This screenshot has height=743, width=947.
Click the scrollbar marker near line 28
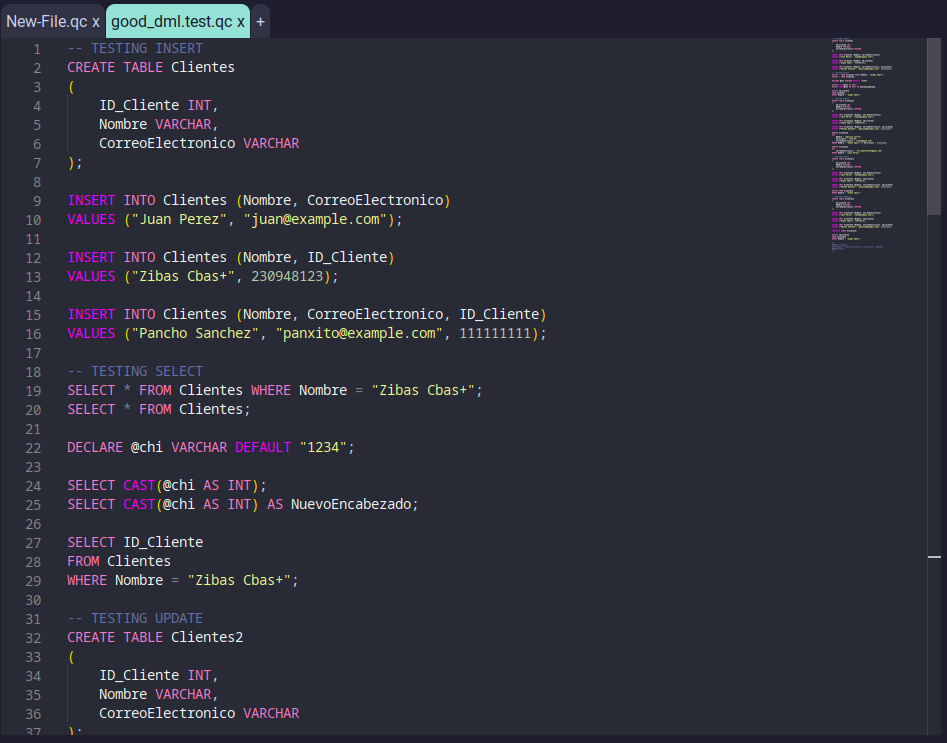(934, 557)
